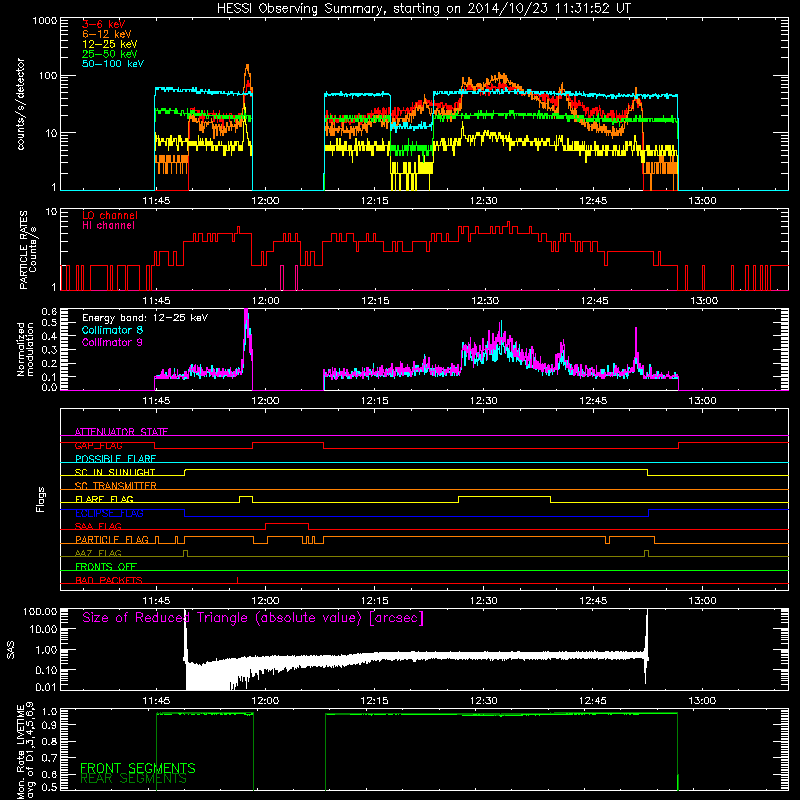Screen dimensions: 800x800
Task: Click the 'GAP_FLAG' flag label
Action: click(x=98, y=445)
